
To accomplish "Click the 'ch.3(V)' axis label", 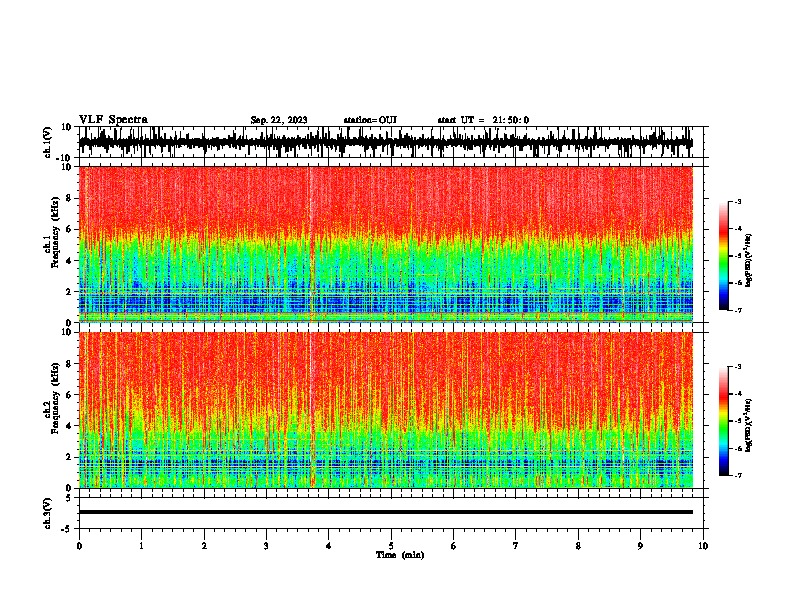I will pyautogui.click(x=47, y=514).
